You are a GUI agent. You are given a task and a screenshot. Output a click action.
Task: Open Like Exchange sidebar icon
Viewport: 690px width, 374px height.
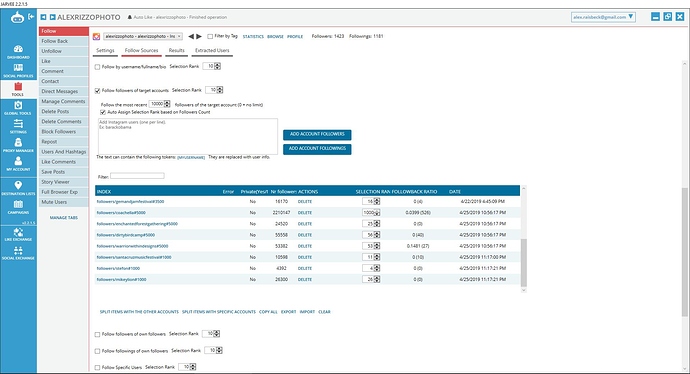(x=18, y=235)
